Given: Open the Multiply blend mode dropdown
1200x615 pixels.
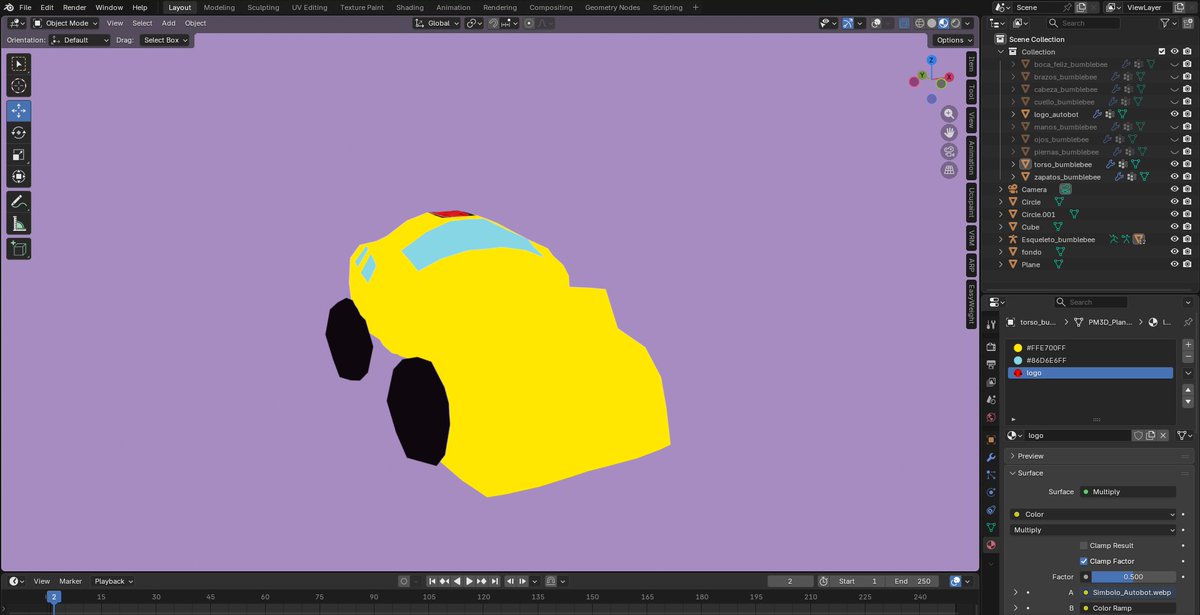Looking at the screenshot, I should (x=1094, y=530).
